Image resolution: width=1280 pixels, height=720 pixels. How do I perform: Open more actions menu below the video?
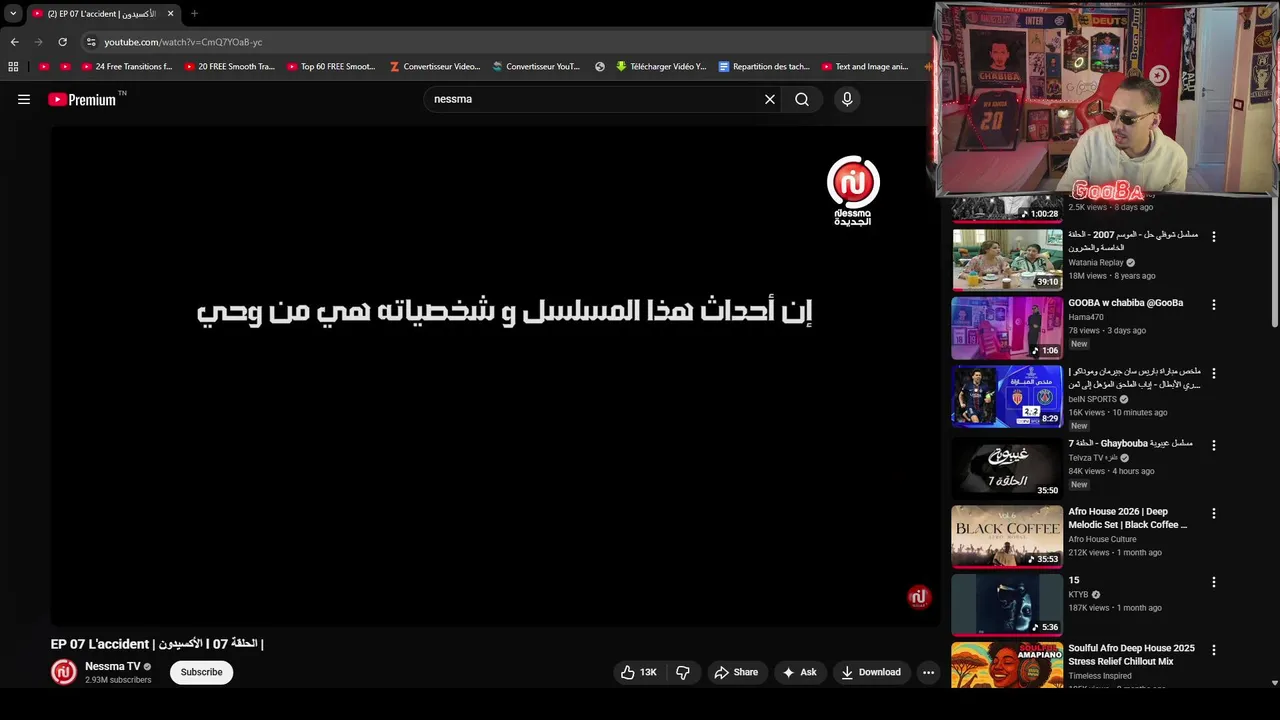(928, 672)
